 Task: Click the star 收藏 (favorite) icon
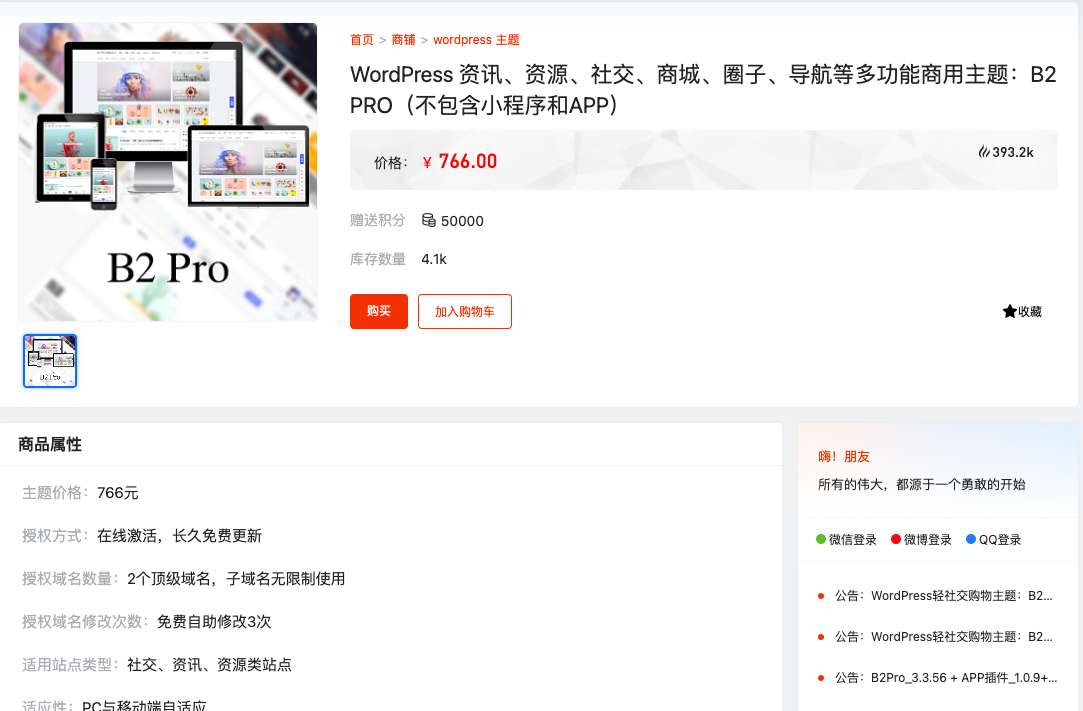pyautogui.click(x=1009, y=311)
